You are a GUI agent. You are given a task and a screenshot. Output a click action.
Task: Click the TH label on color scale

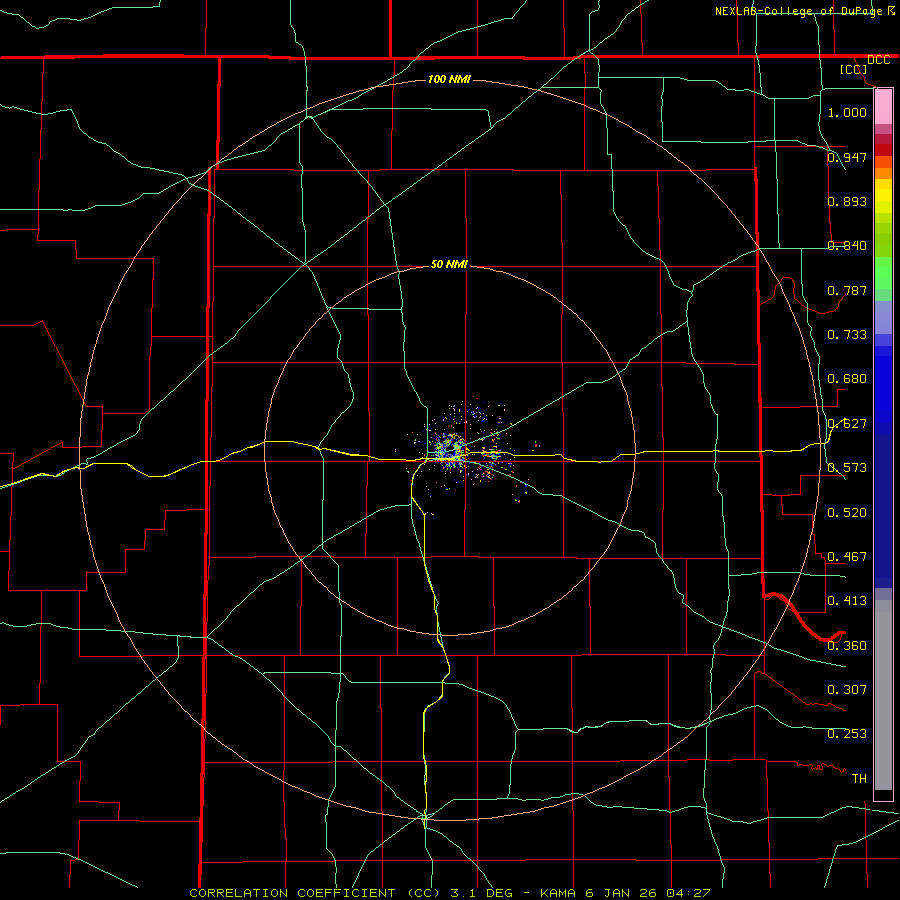point(859,778)
